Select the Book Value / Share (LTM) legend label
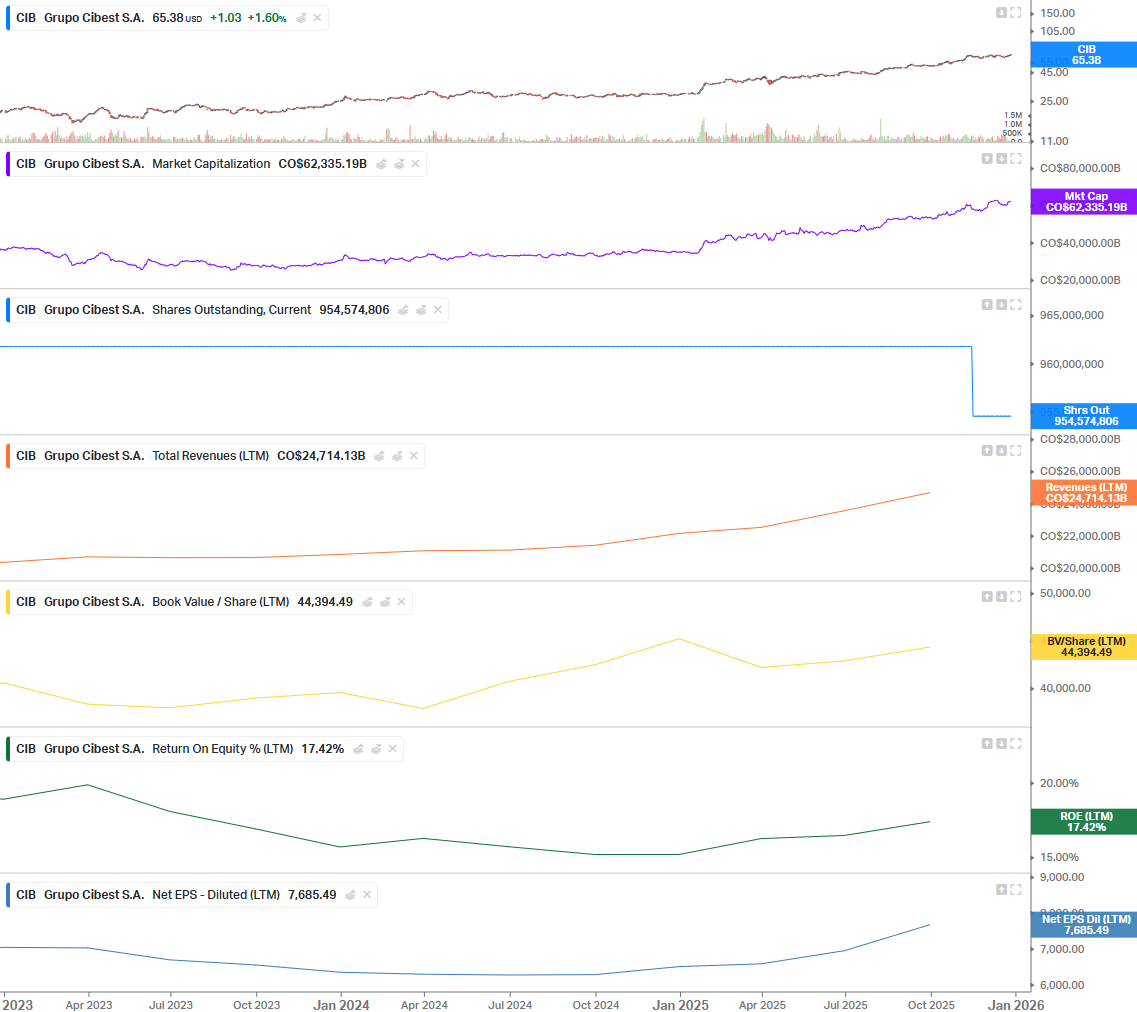Image resolution: width=1137 pixels, height=1012 pixels. [220, 602]
